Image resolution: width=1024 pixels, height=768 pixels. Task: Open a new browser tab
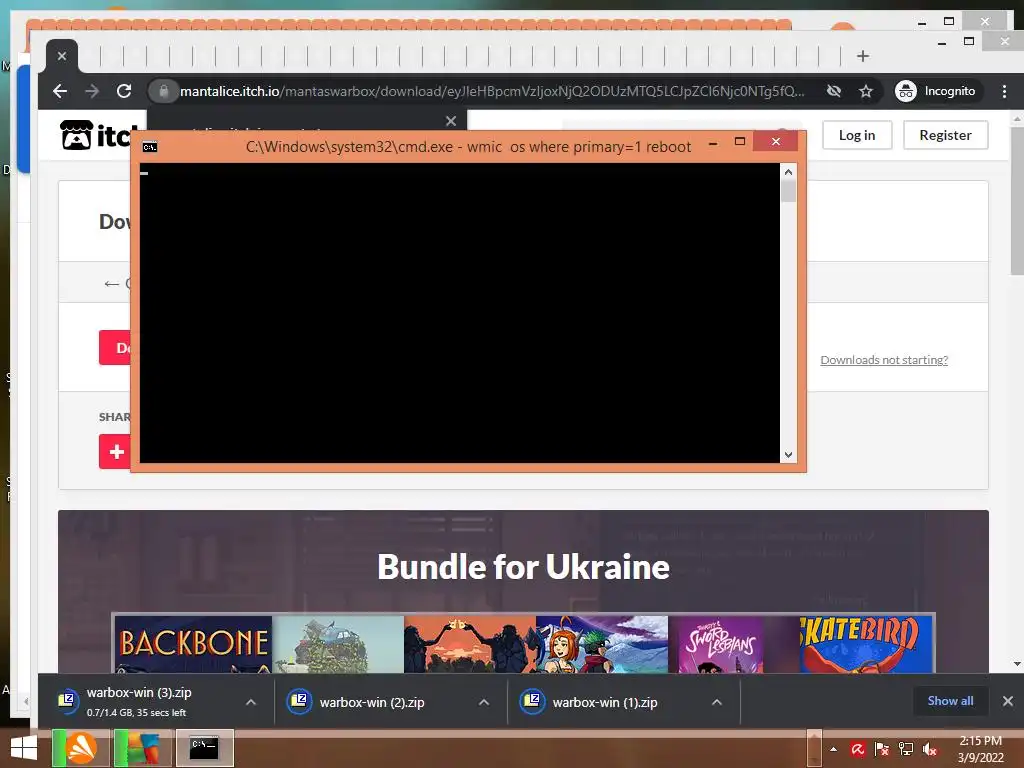pos(863,56)
